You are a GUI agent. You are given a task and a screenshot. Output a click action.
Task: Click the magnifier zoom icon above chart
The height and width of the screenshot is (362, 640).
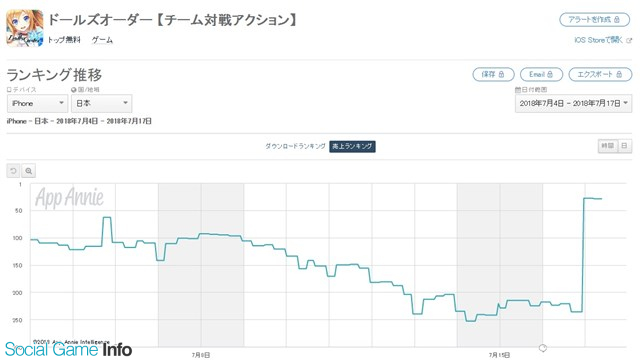29,171
